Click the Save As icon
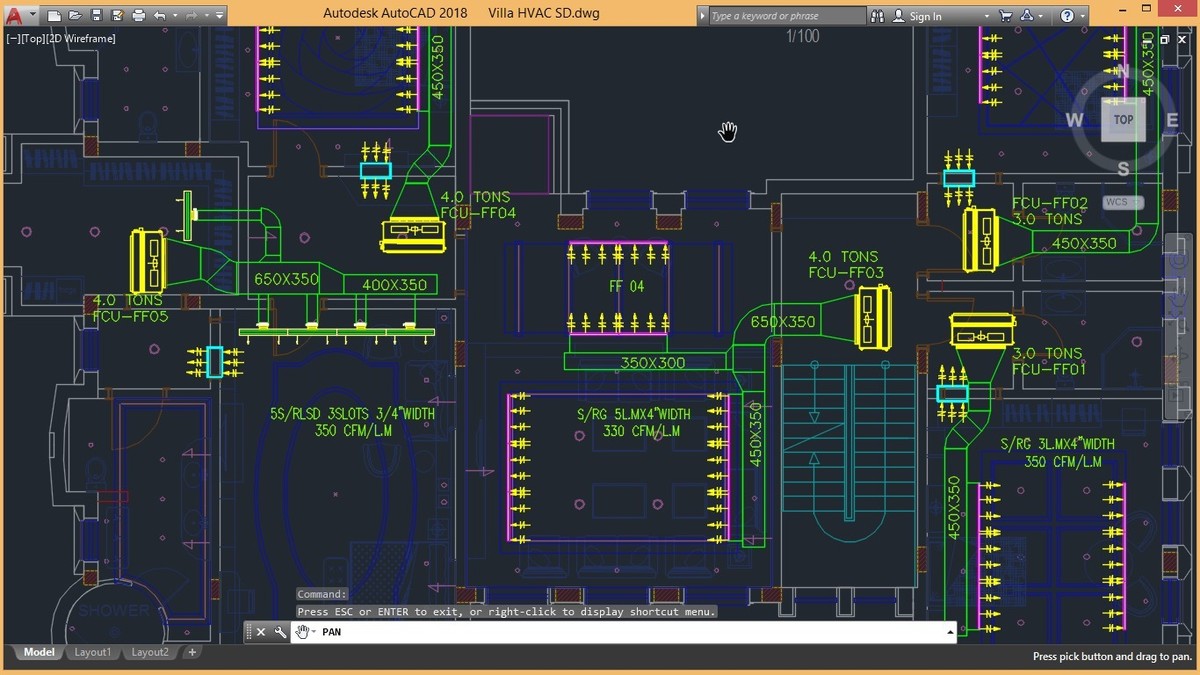 coord(117,16)
